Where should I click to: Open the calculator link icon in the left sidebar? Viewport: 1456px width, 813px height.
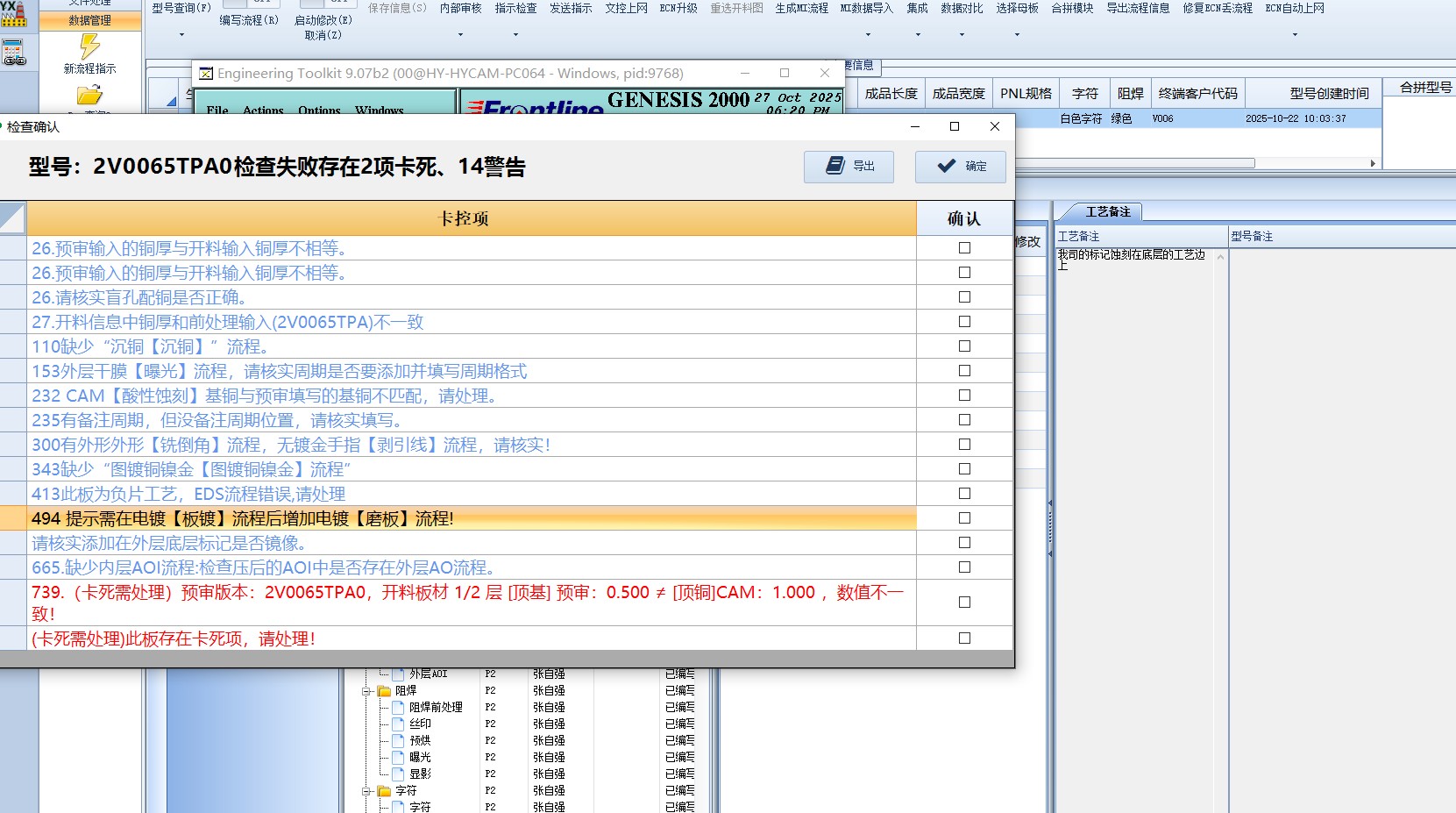coord(14,53)
